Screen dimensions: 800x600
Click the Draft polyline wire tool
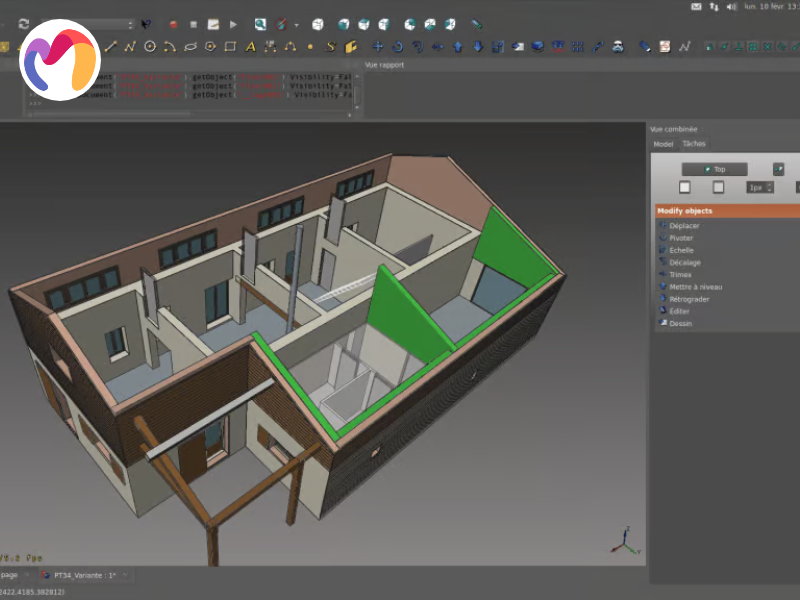(x=130, y=46)
